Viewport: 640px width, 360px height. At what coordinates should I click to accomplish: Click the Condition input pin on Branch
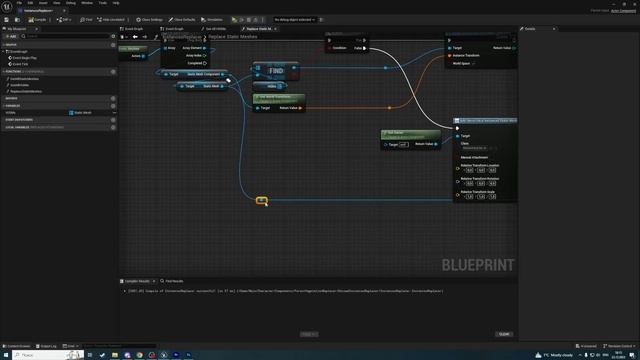329,48
